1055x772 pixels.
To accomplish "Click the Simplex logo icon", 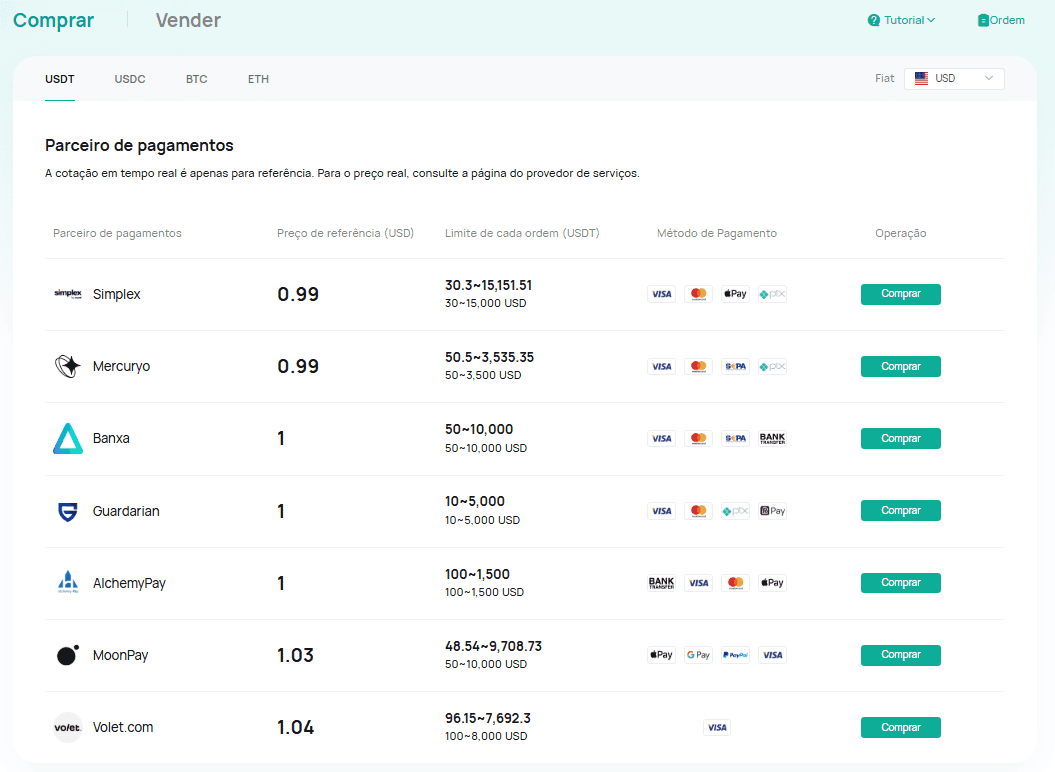I will (68, 293).
